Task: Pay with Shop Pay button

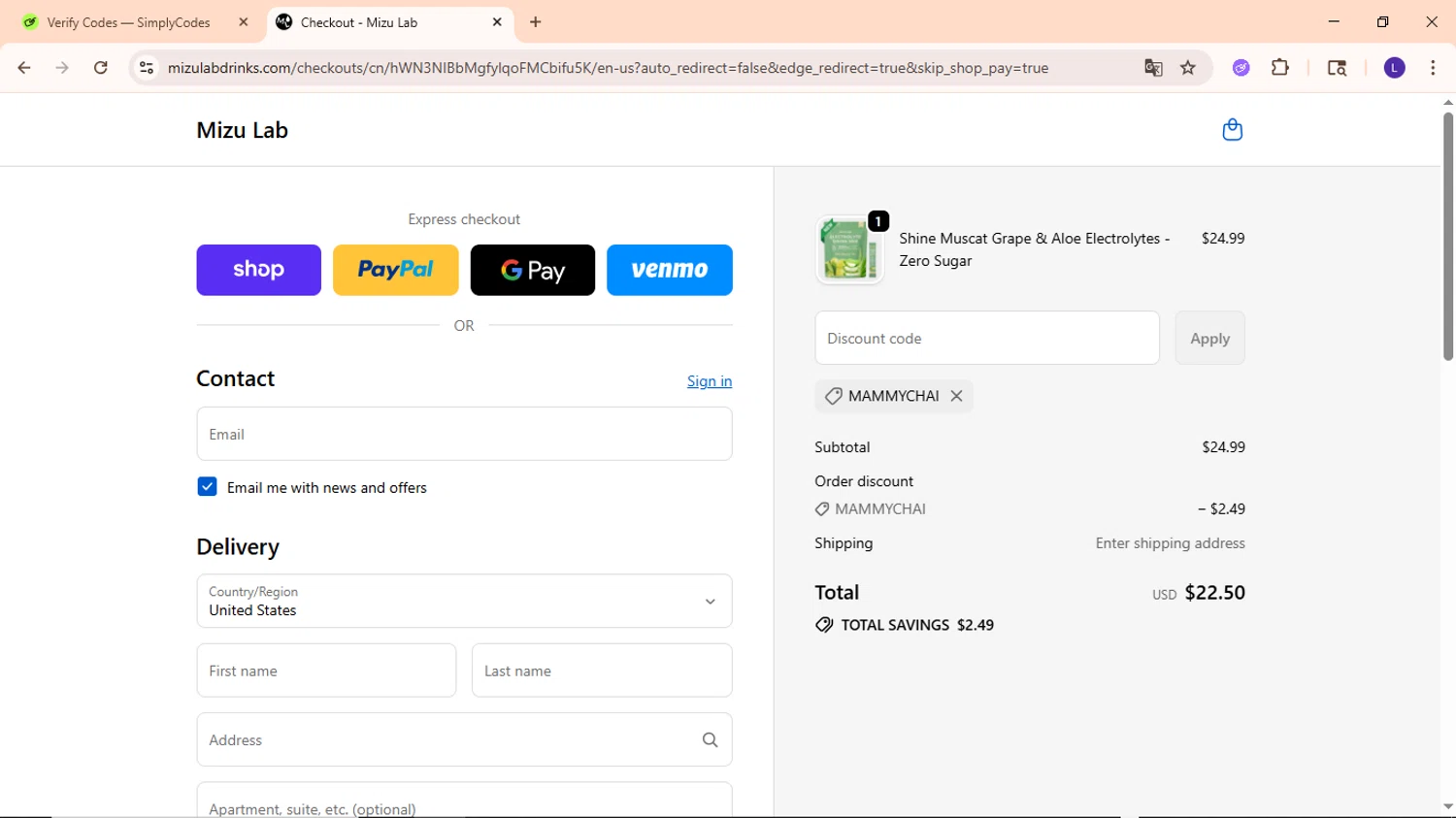Action: [258, 270]
